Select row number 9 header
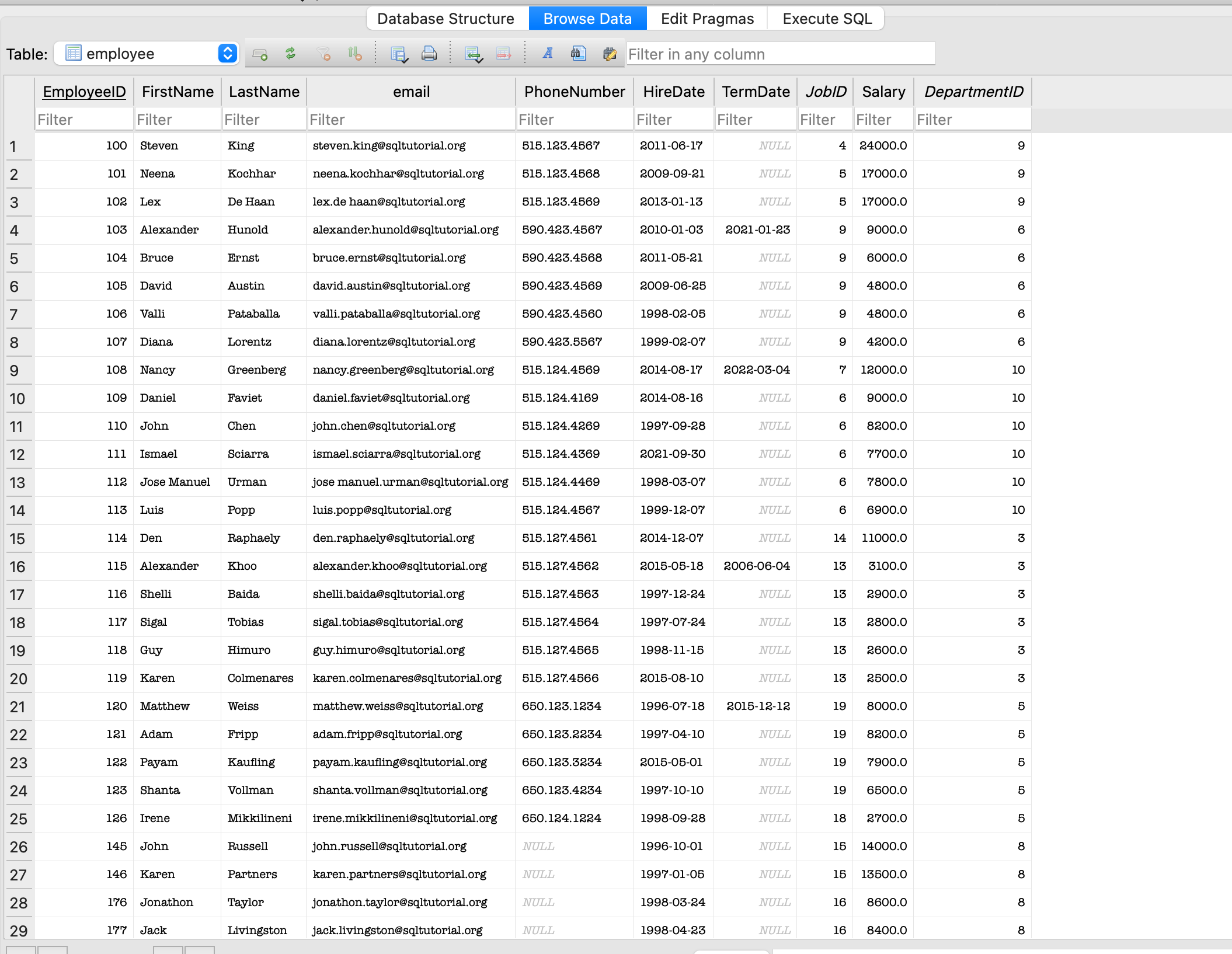1232x954 pixels. point(15,371)
